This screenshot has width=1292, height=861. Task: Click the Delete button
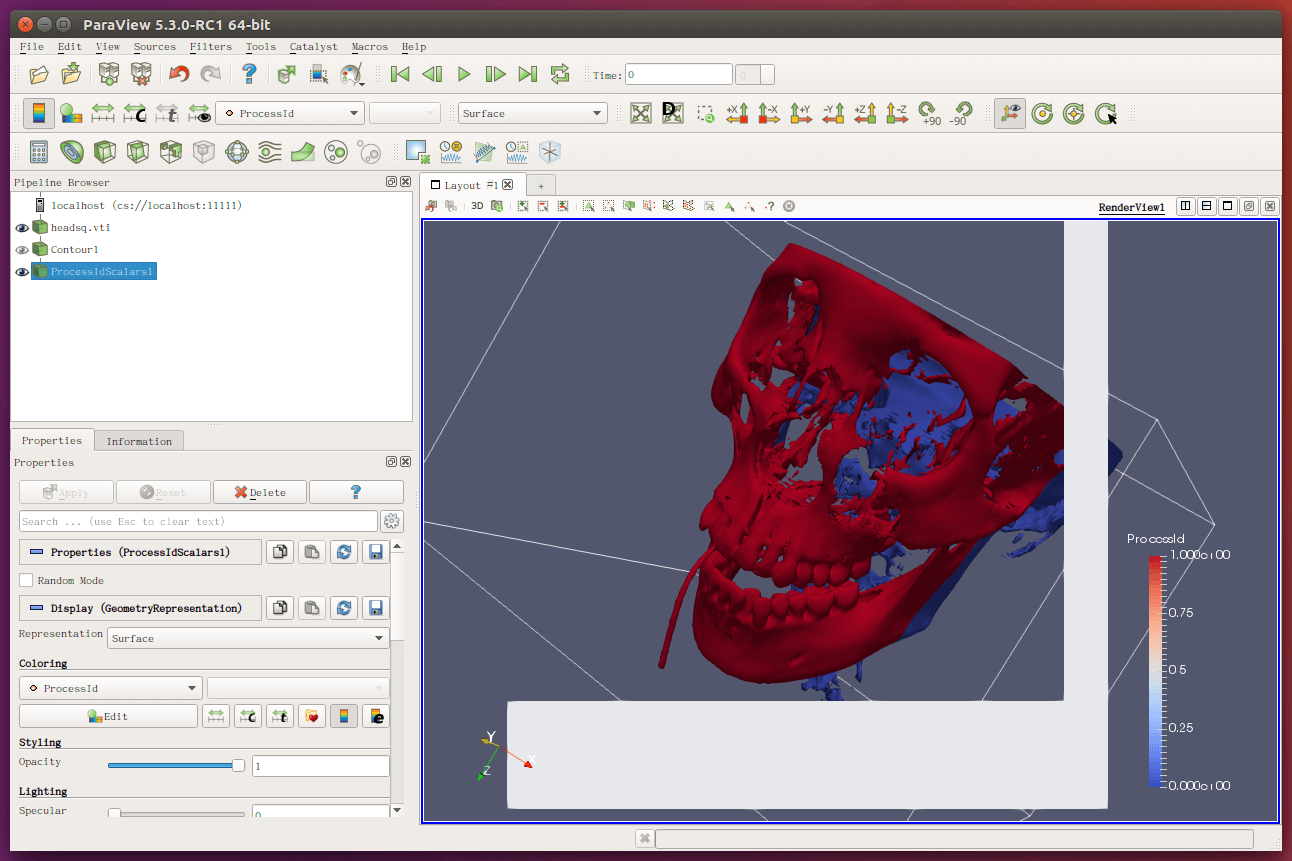coord(260,492)
